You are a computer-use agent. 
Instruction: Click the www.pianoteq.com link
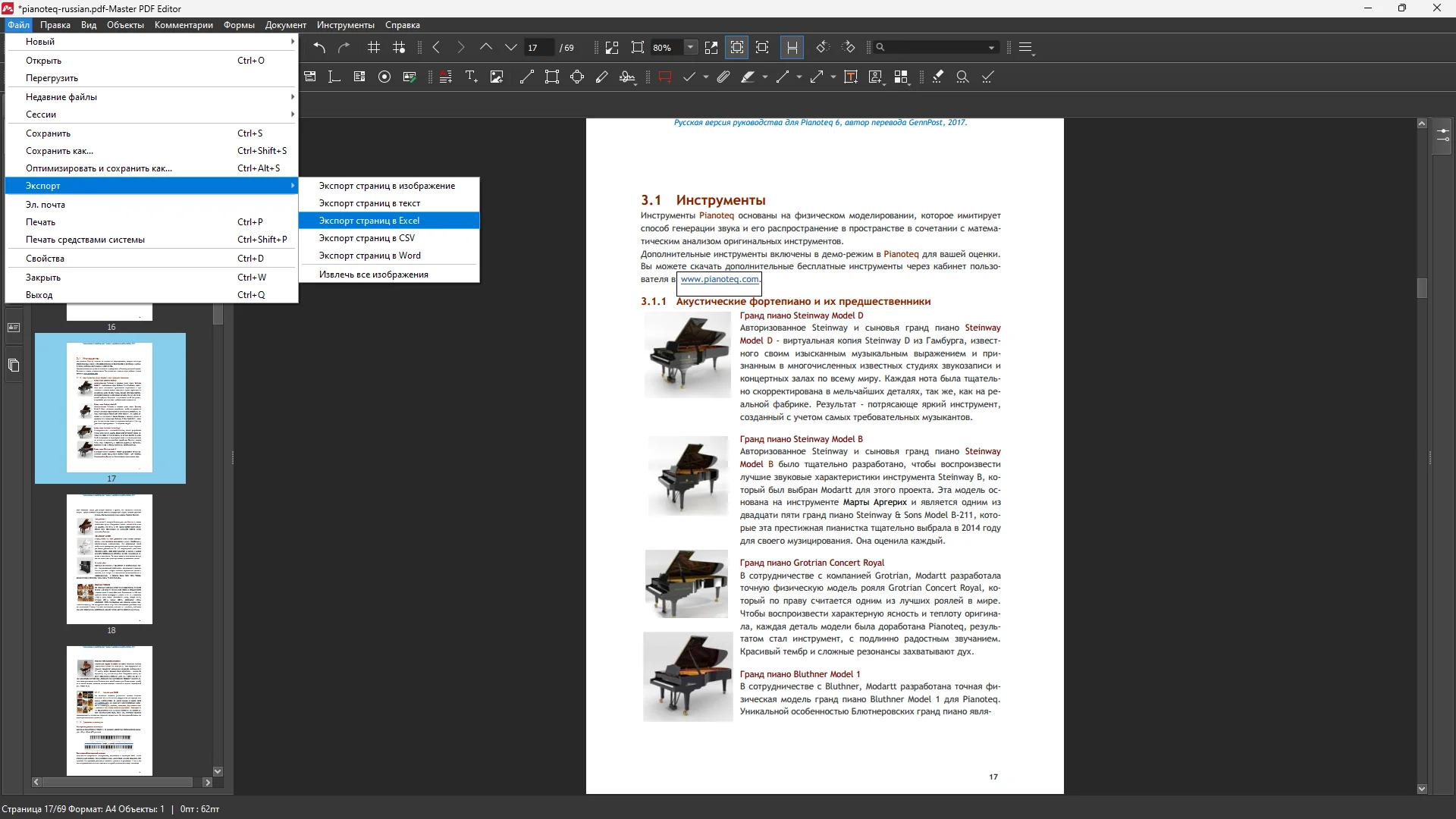coord(719,279)
